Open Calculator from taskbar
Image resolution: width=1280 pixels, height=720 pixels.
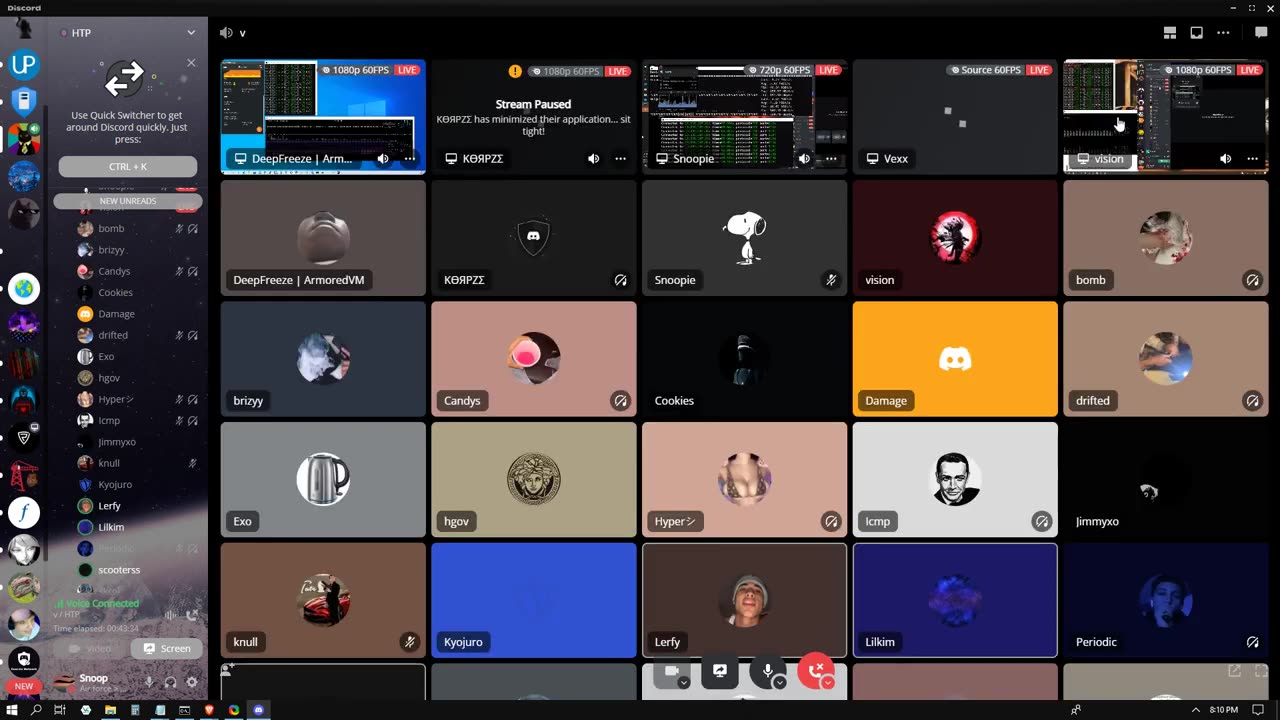click(x=135, y=710)
